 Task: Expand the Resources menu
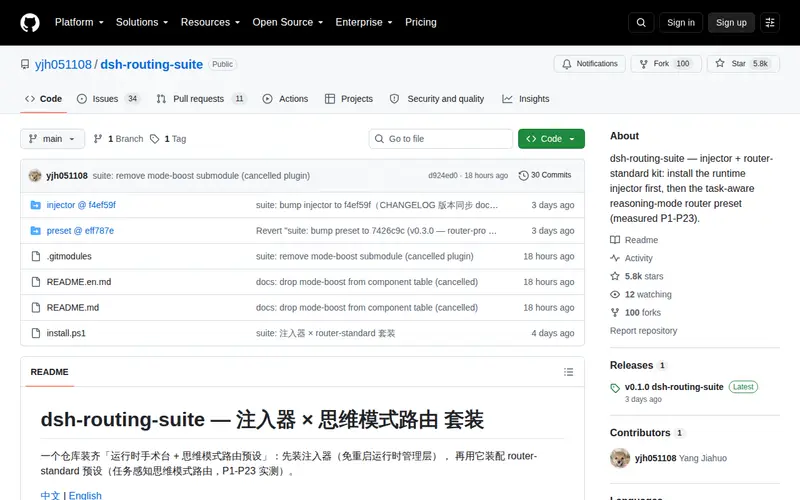(x=210, y=22)
